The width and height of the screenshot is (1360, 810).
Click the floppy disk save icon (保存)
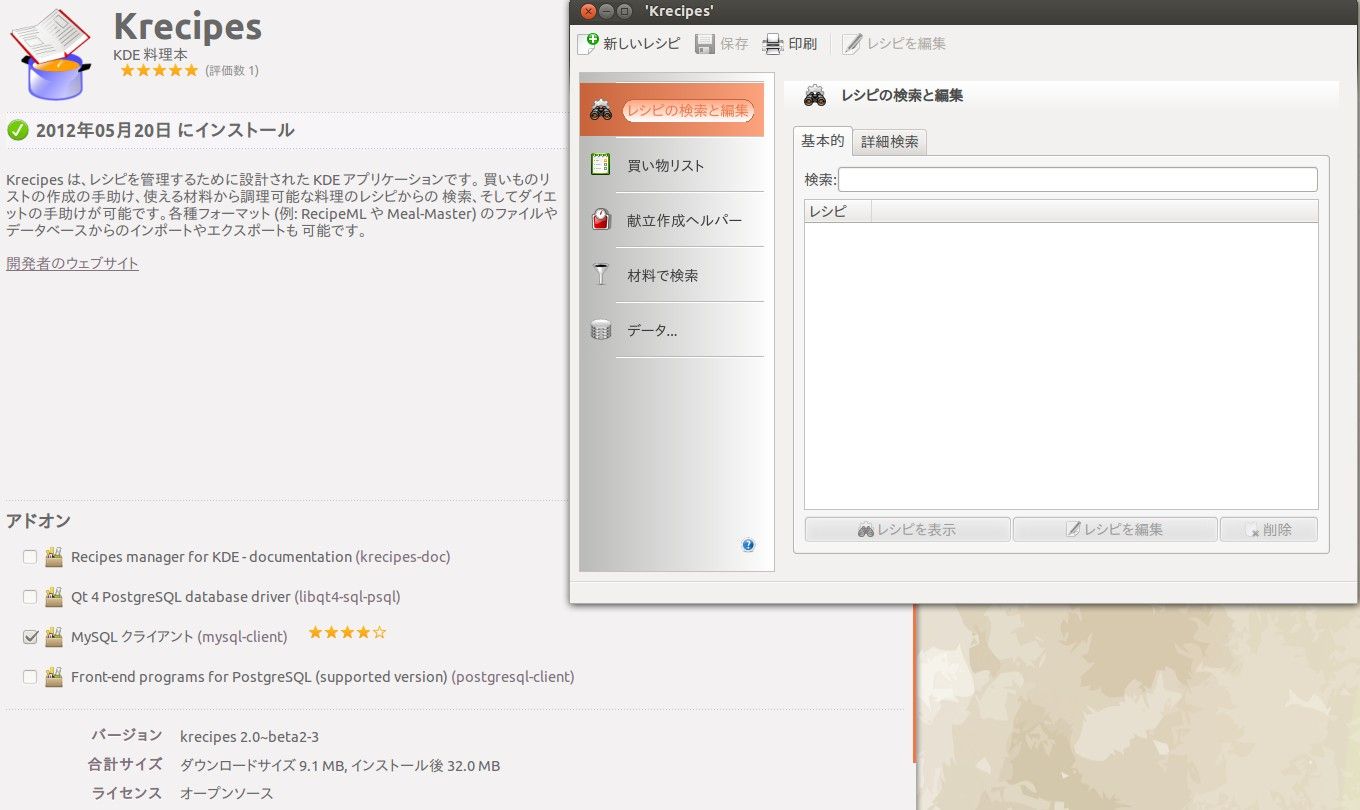pyautogui.click(x=705, y=44)
